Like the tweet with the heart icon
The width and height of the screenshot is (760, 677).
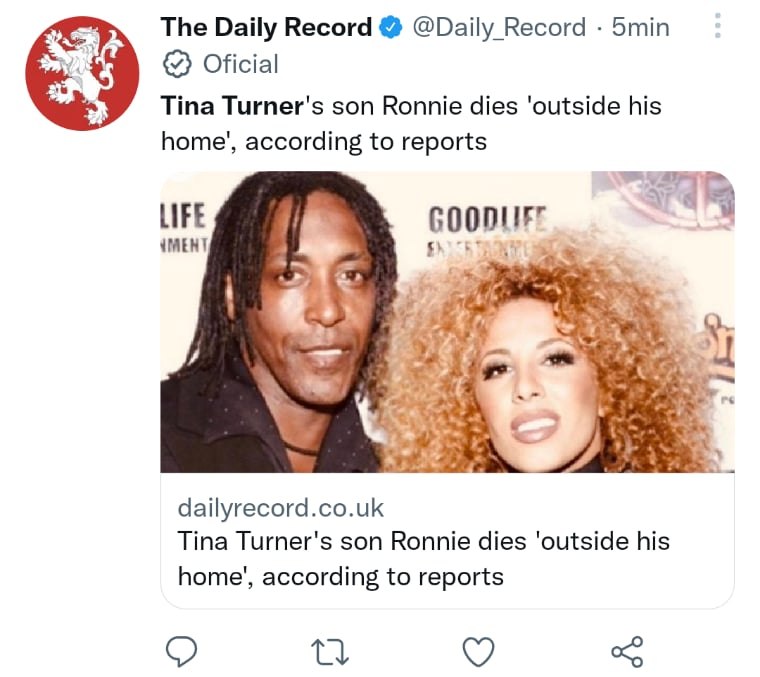click(x=479, y=651)
